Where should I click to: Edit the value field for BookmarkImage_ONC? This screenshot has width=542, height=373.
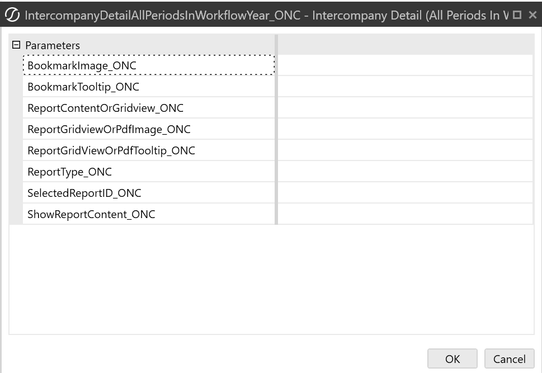[x=405, y=65]
